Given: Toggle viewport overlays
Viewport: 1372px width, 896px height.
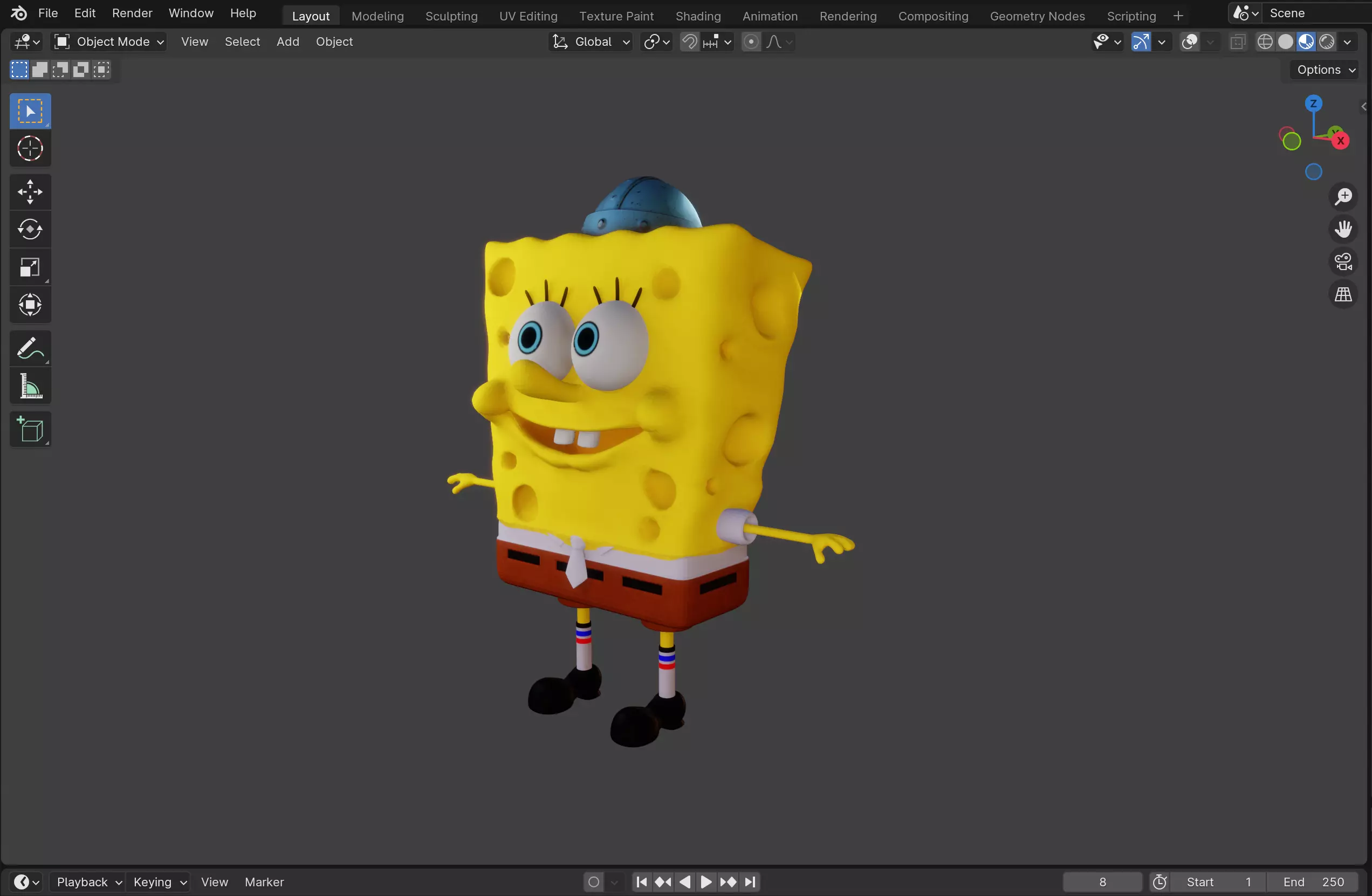Looking at the screenshot, I should (x=1190, y=42).
